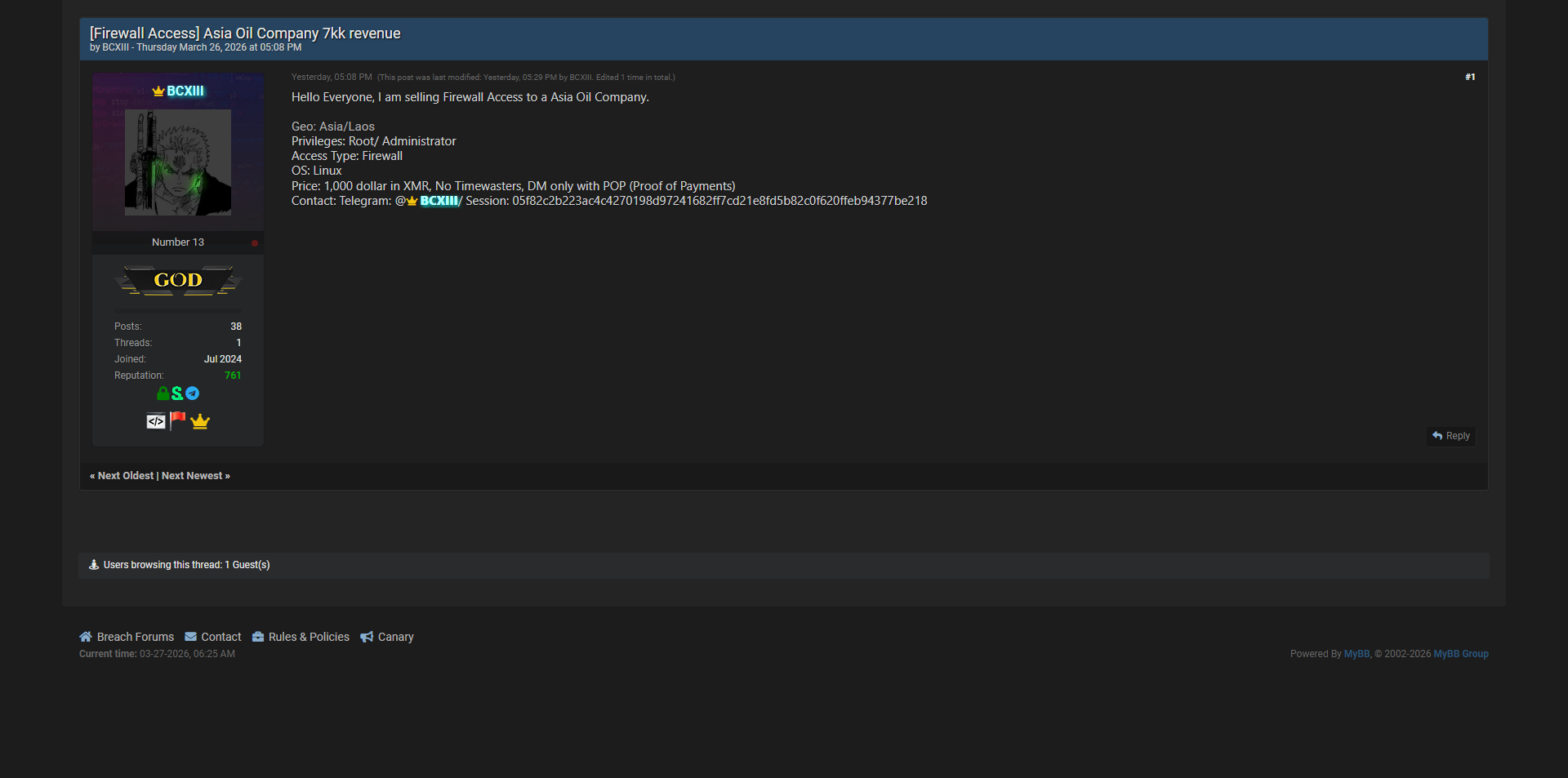Viewport: 1568px width, 778px height.
Task: Click the red flag award icon
Action: coord(178,420)
